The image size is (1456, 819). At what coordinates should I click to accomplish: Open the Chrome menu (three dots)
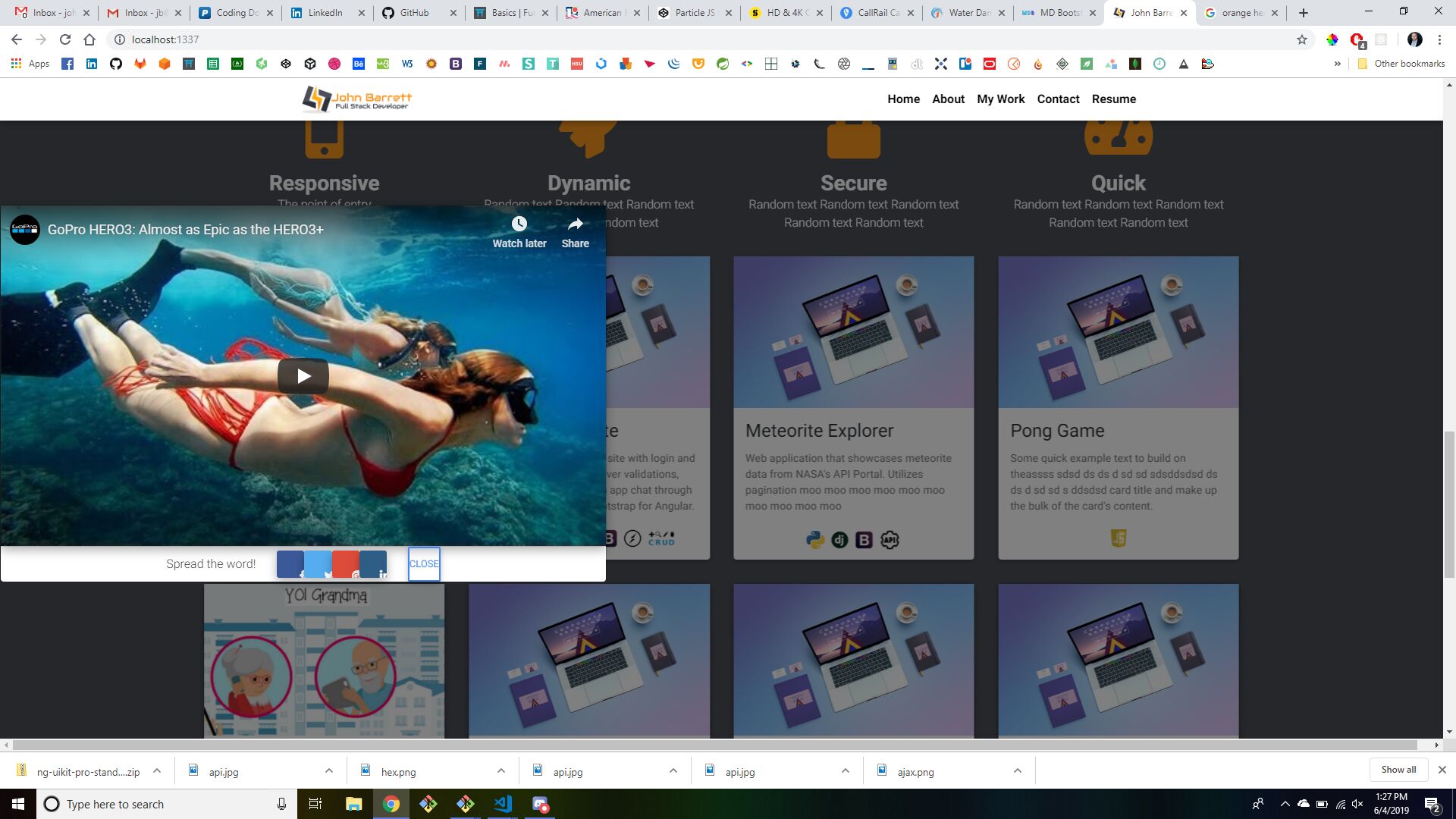1439,39
